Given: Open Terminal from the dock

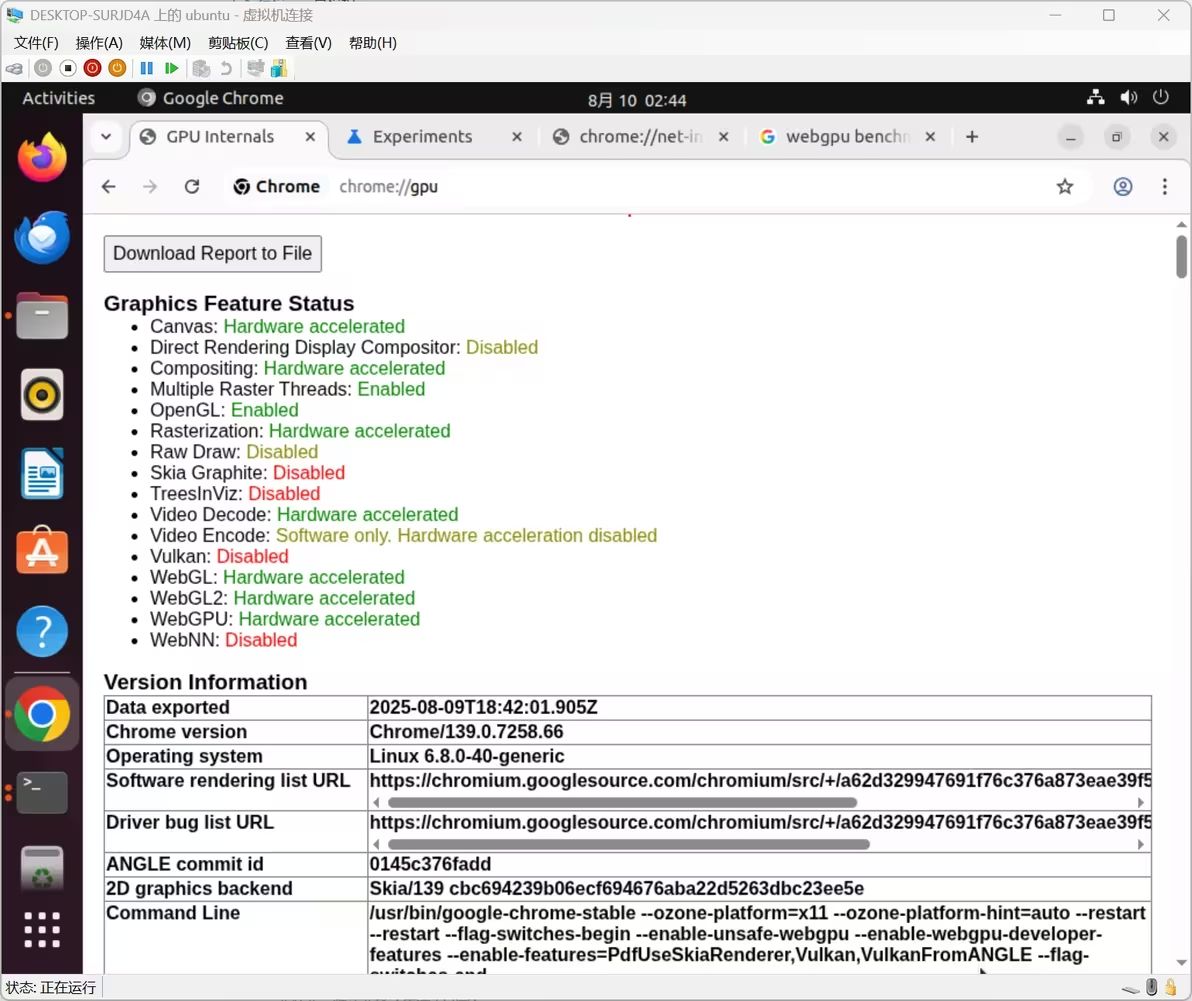Looking at the screenshot, I should click(x=42, y=792).
